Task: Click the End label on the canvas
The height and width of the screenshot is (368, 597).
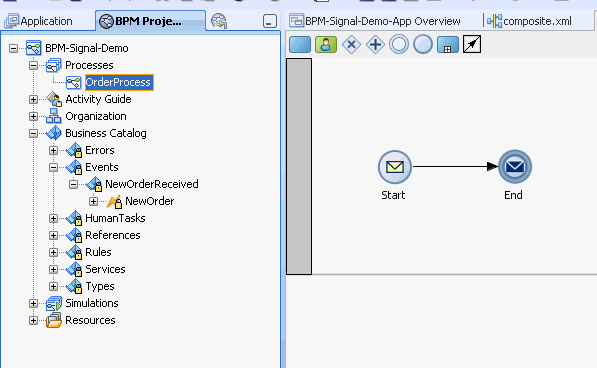Action: point(513,195)
